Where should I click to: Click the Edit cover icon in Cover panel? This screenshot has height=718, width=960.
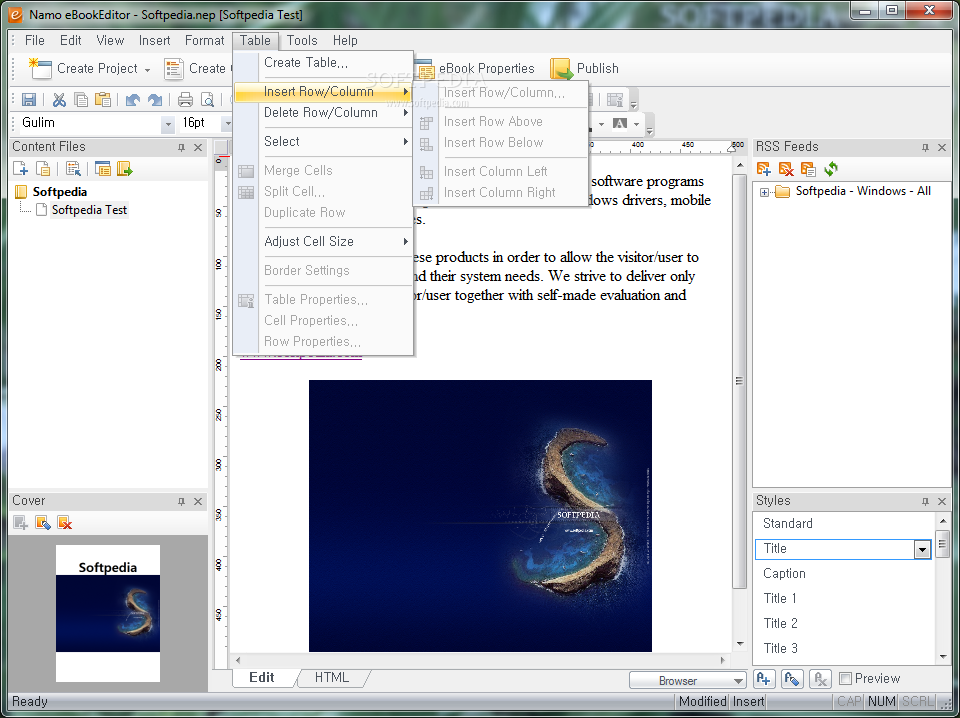pos(43,523)
